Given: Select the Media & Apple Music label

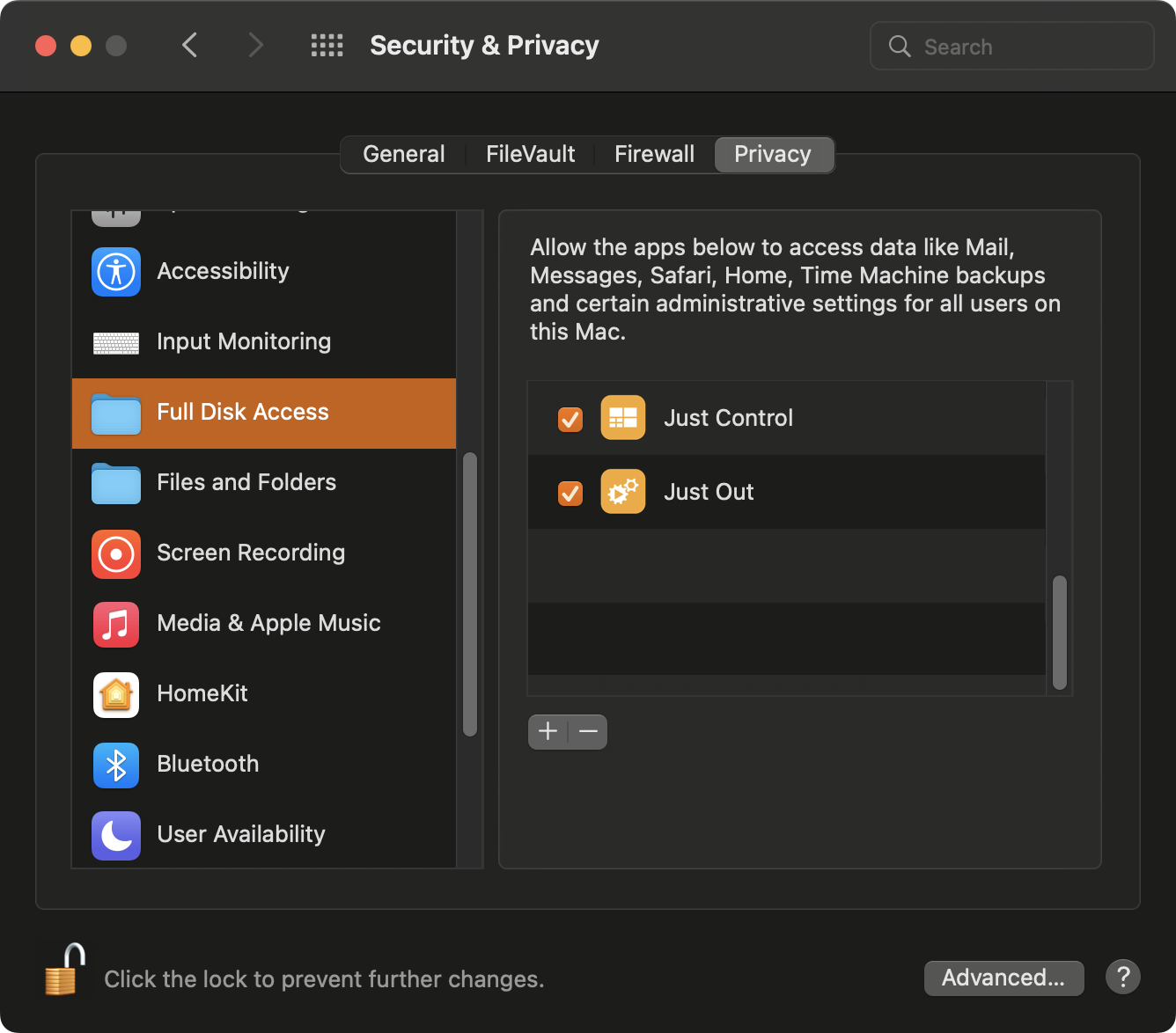Looking at the screenshot, I should click(268, 623).
